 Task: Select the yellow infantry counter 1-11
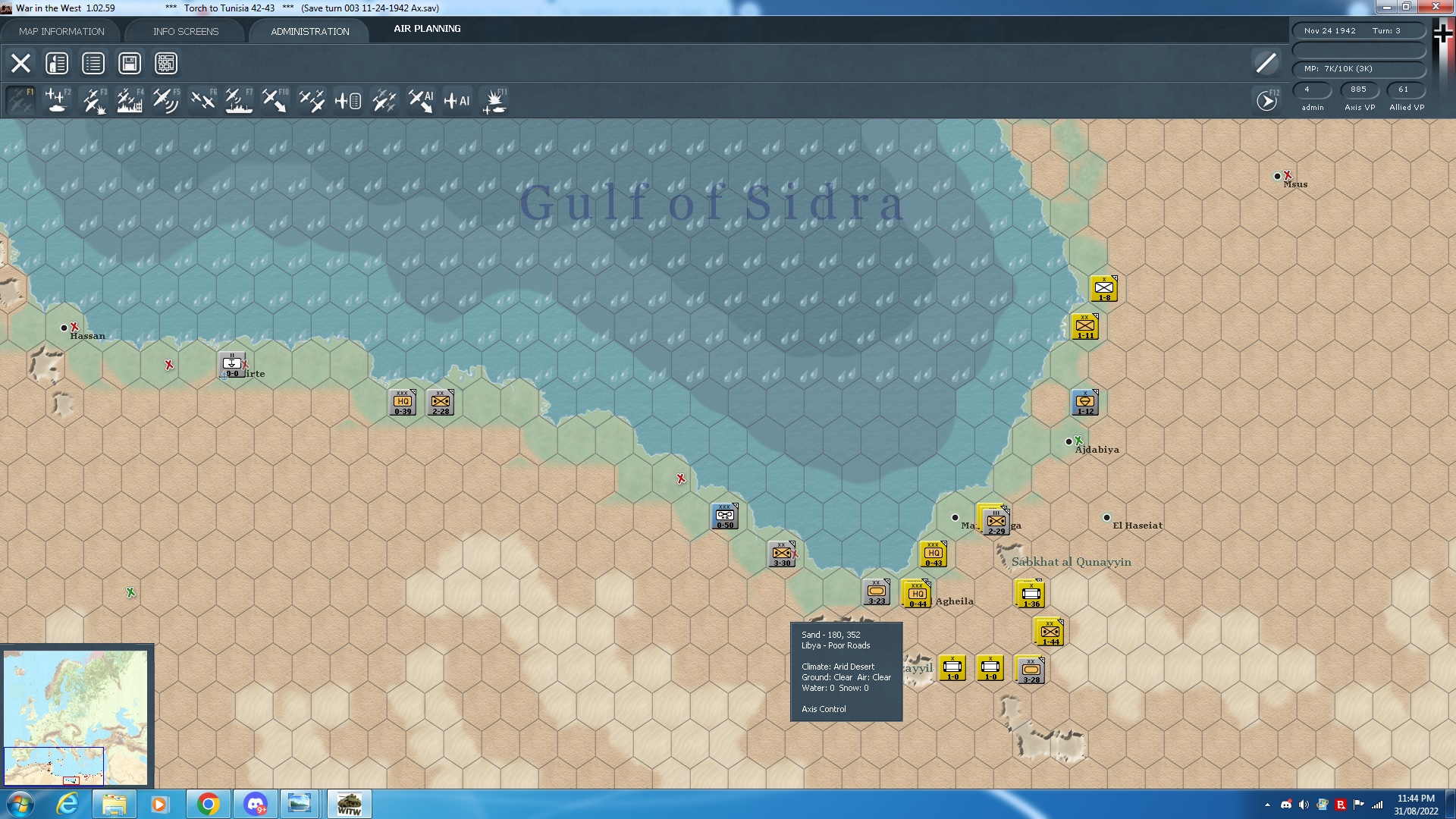(1085, 327)
